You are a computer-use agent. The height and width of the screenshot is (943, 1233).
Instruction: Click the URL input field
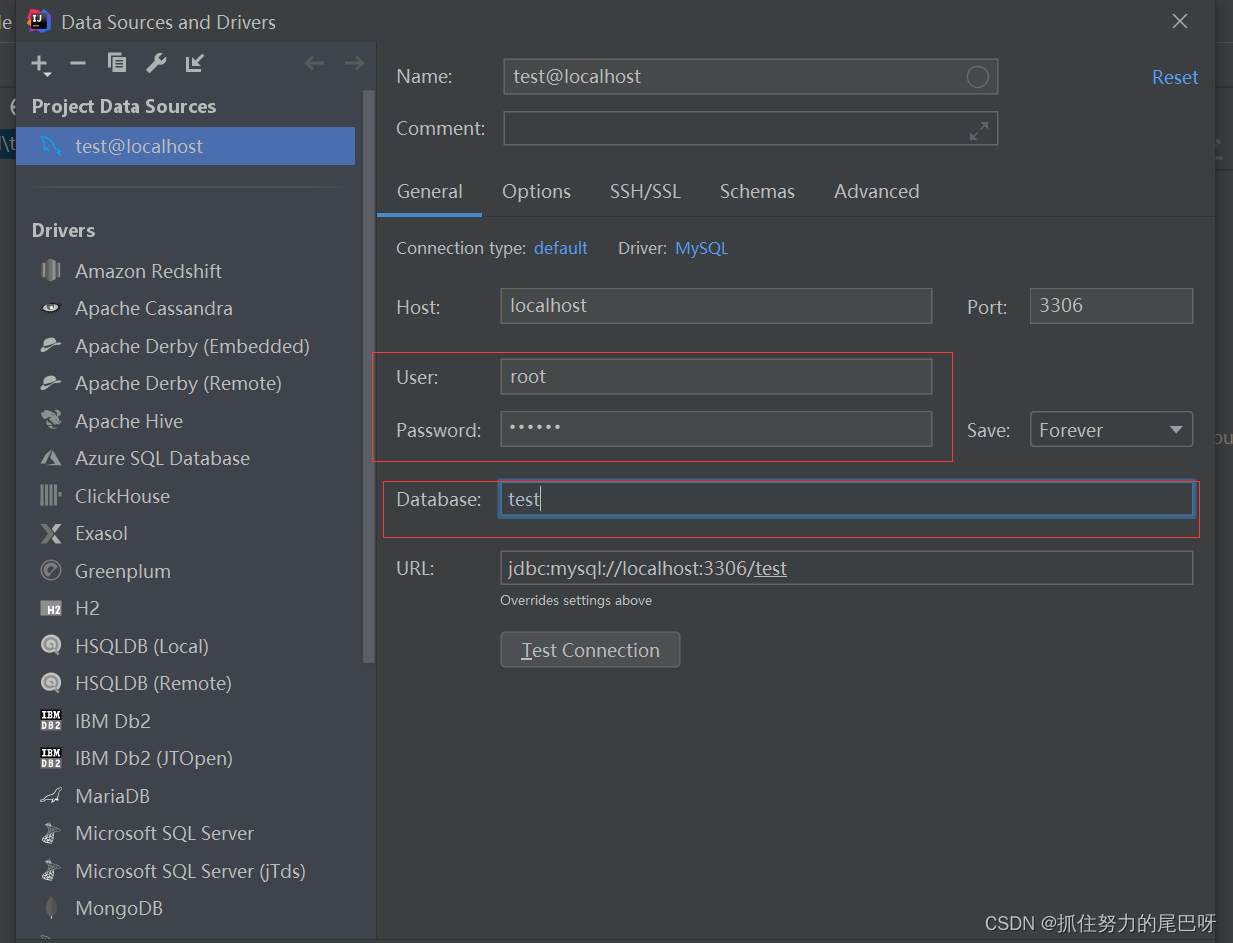(x=846, y=568)
